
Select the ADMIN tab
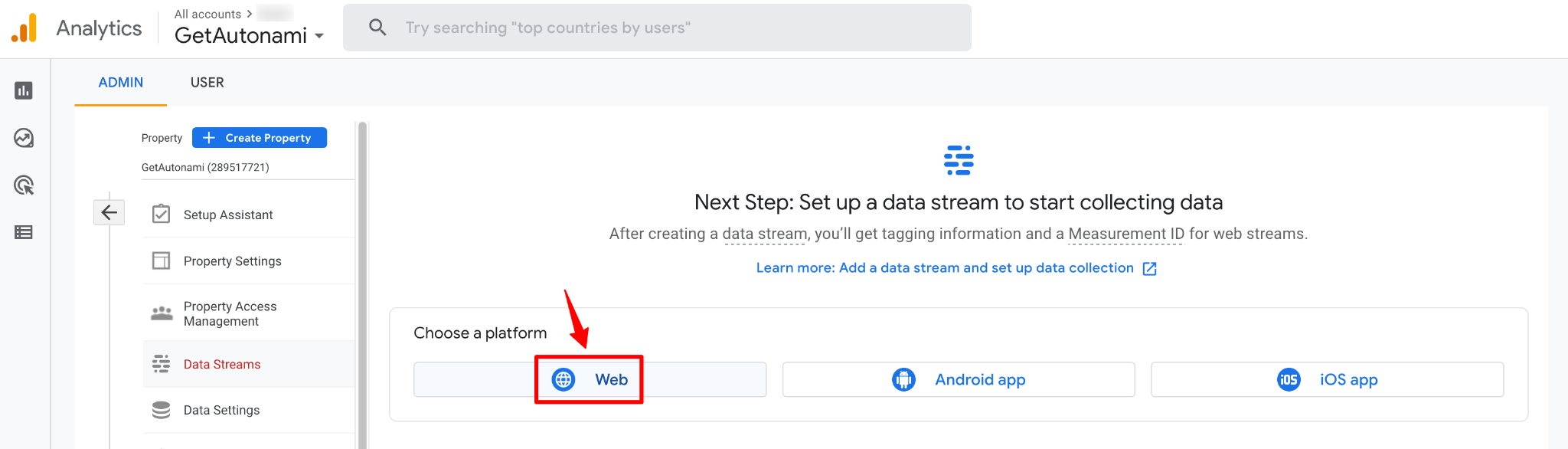(x=119, y=82)
